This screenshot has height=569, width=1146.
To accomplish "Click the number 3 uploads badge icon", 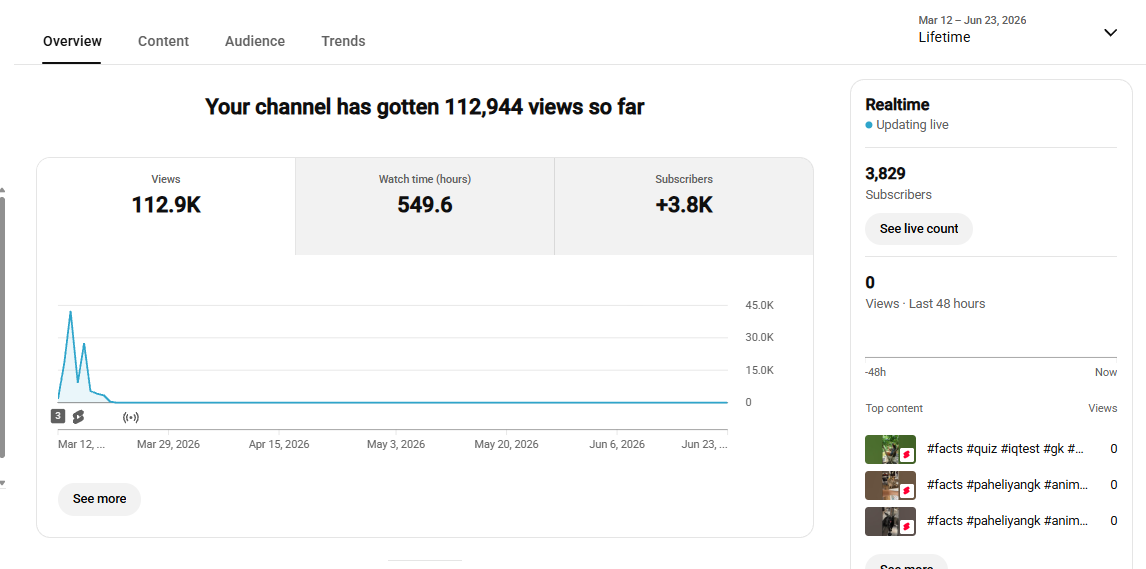I will pyautogui.click(x=58, y=416).
